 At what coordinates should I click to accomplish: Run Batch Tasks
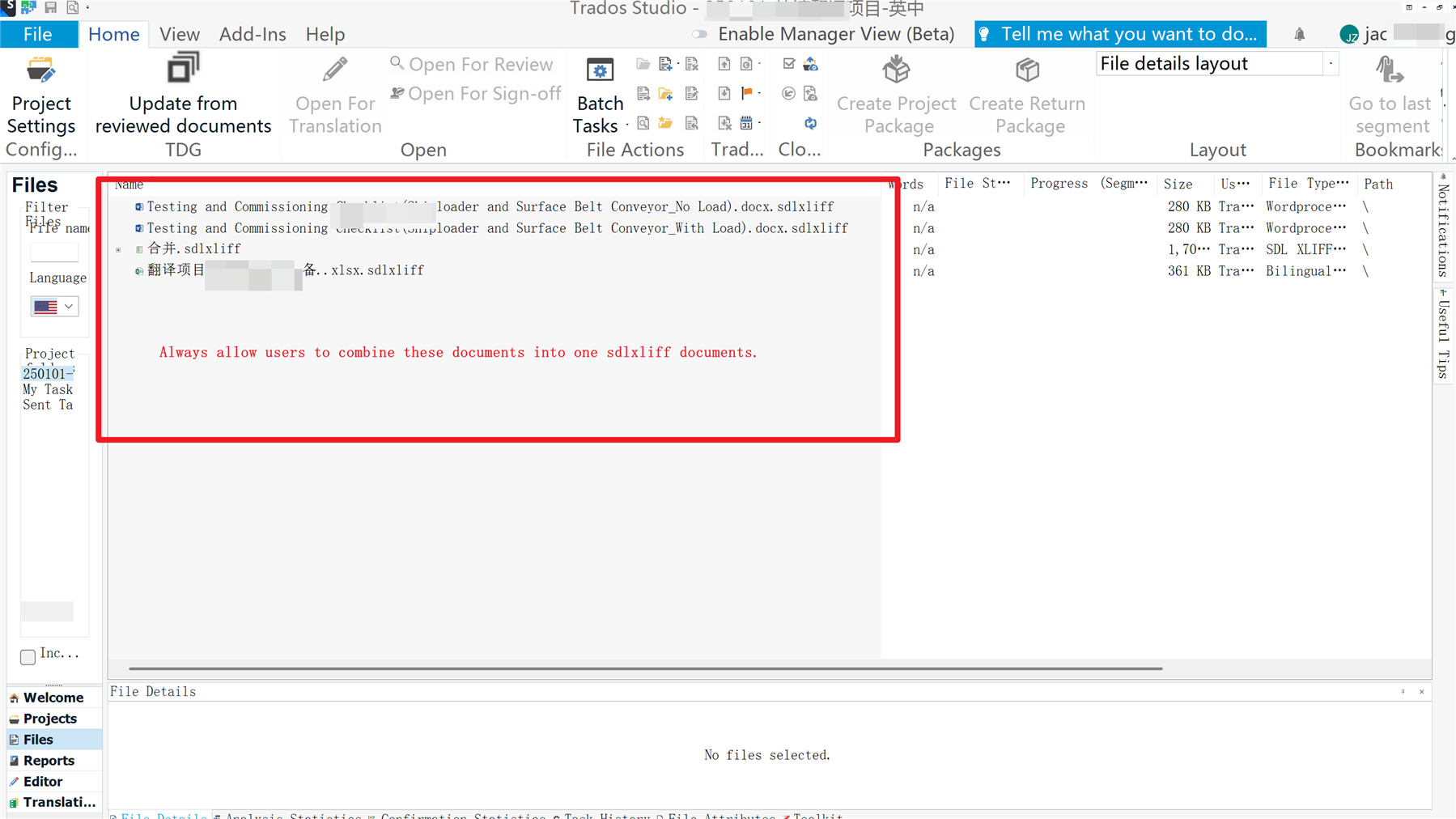tap(599, 93)
